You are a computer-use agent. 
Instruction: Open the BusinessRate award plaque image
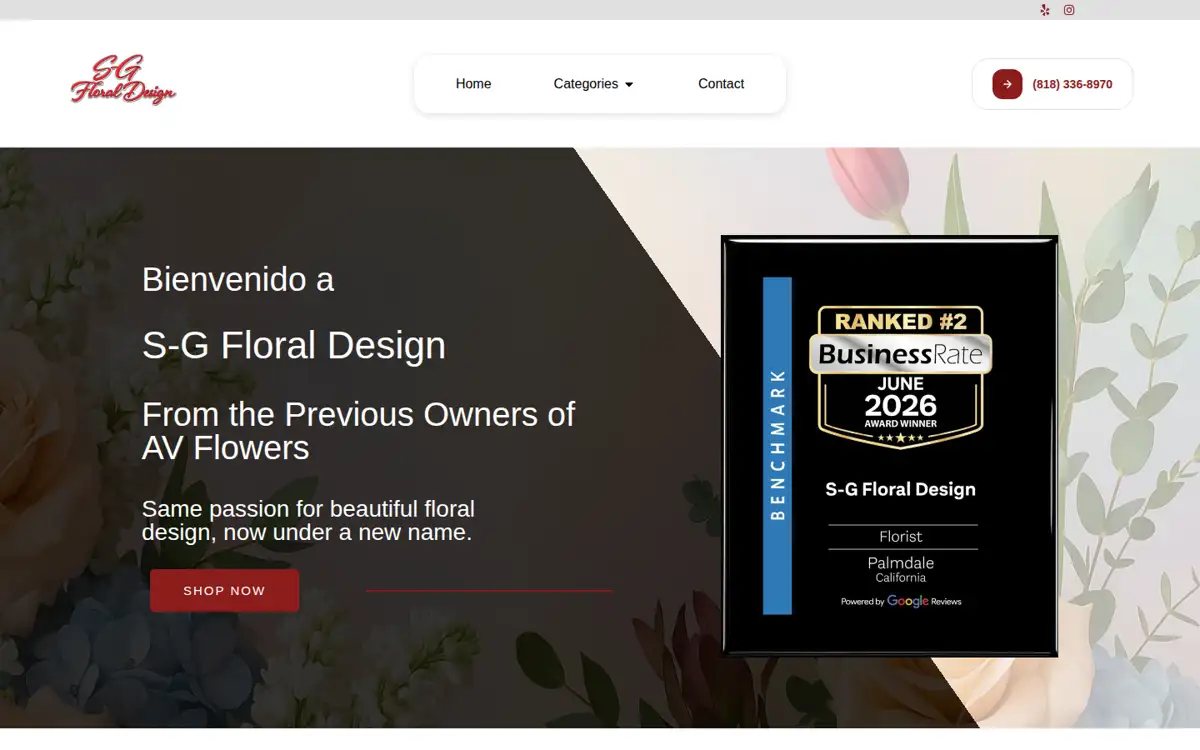890,446
